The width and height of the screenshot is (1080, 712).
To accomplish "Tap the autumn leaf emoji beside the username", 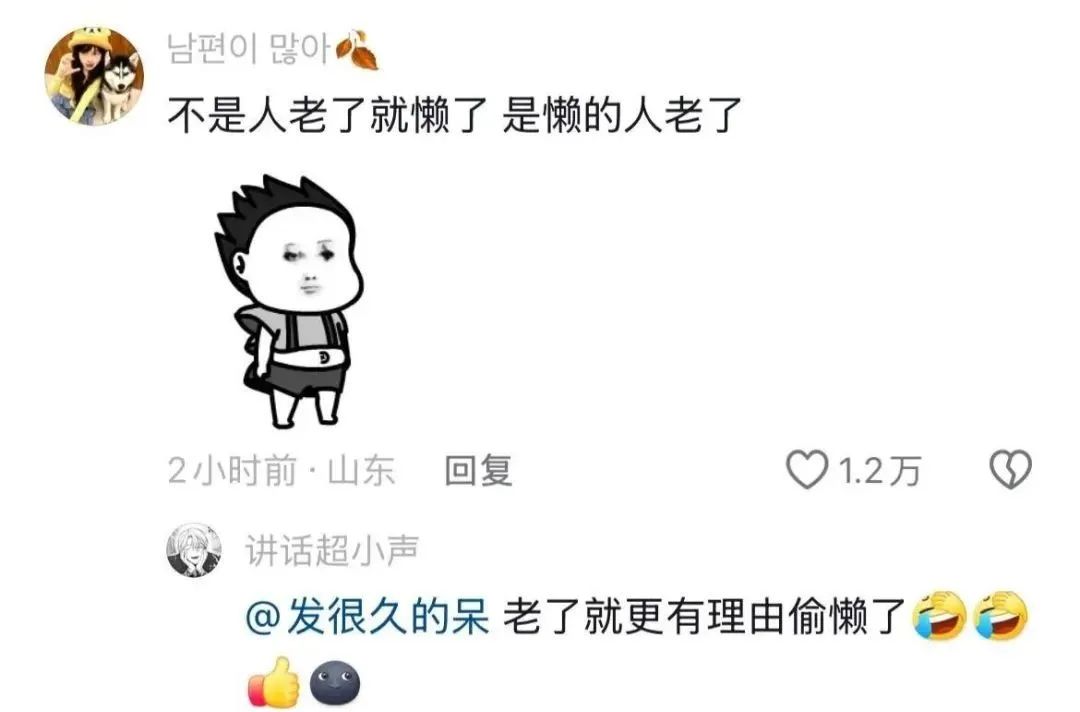I will pos(357,50).
